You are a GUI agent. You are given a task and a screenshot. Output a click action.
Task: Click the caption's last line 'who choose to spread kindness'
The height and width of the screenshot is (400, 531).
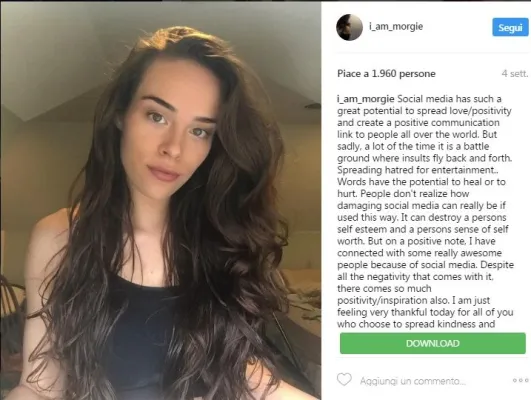(x=416, y=324)
